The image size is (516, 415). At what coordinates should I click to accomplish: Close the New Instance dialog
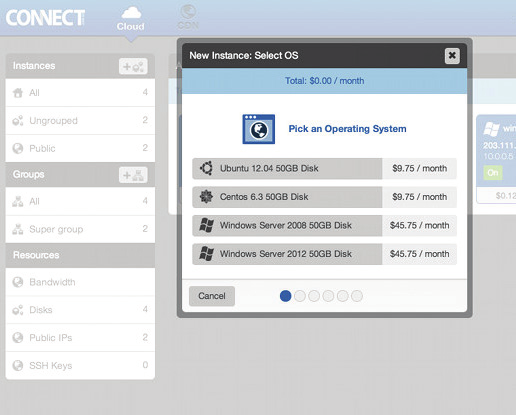452,56
